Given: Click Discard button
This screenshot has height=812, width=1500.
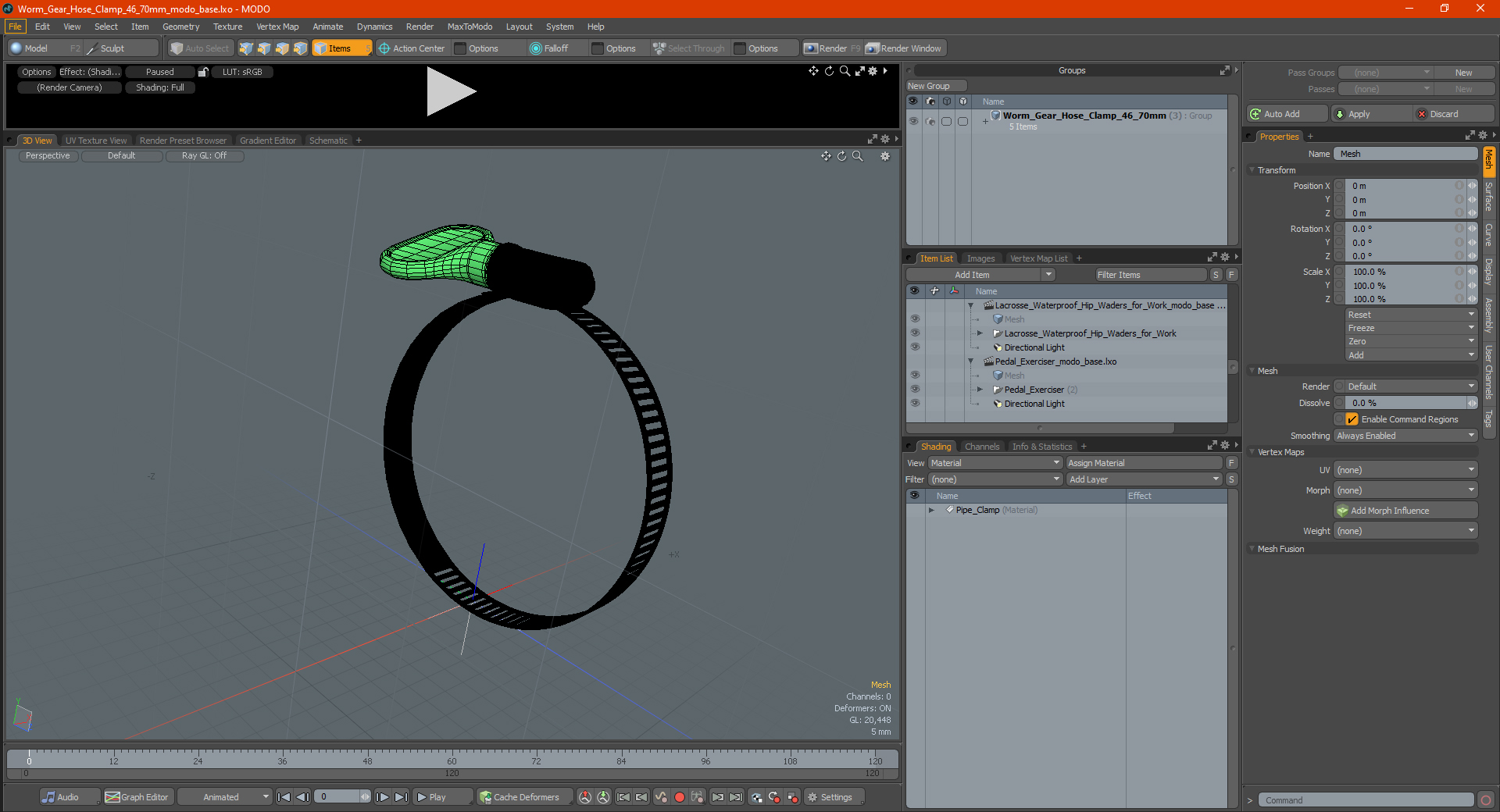Looking at the screenshot, I should coord(1452,114).
